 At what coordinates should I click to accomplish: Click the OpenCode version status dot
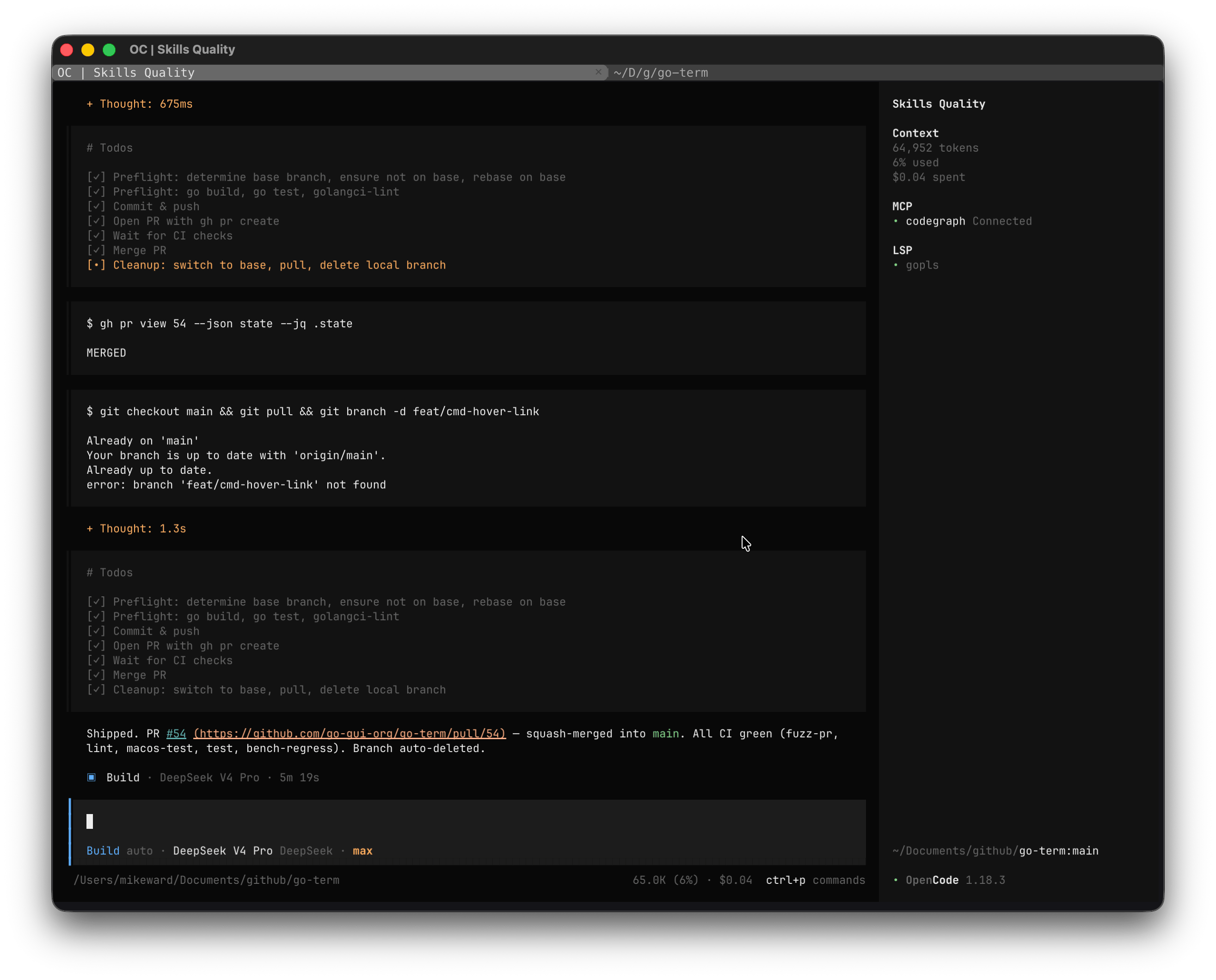point(896,880)
